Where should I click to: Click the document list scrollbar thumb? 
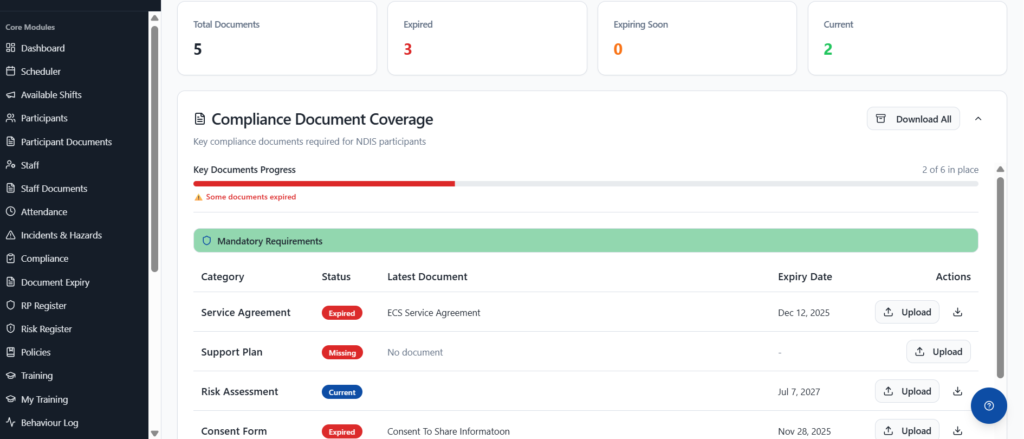1000,277
